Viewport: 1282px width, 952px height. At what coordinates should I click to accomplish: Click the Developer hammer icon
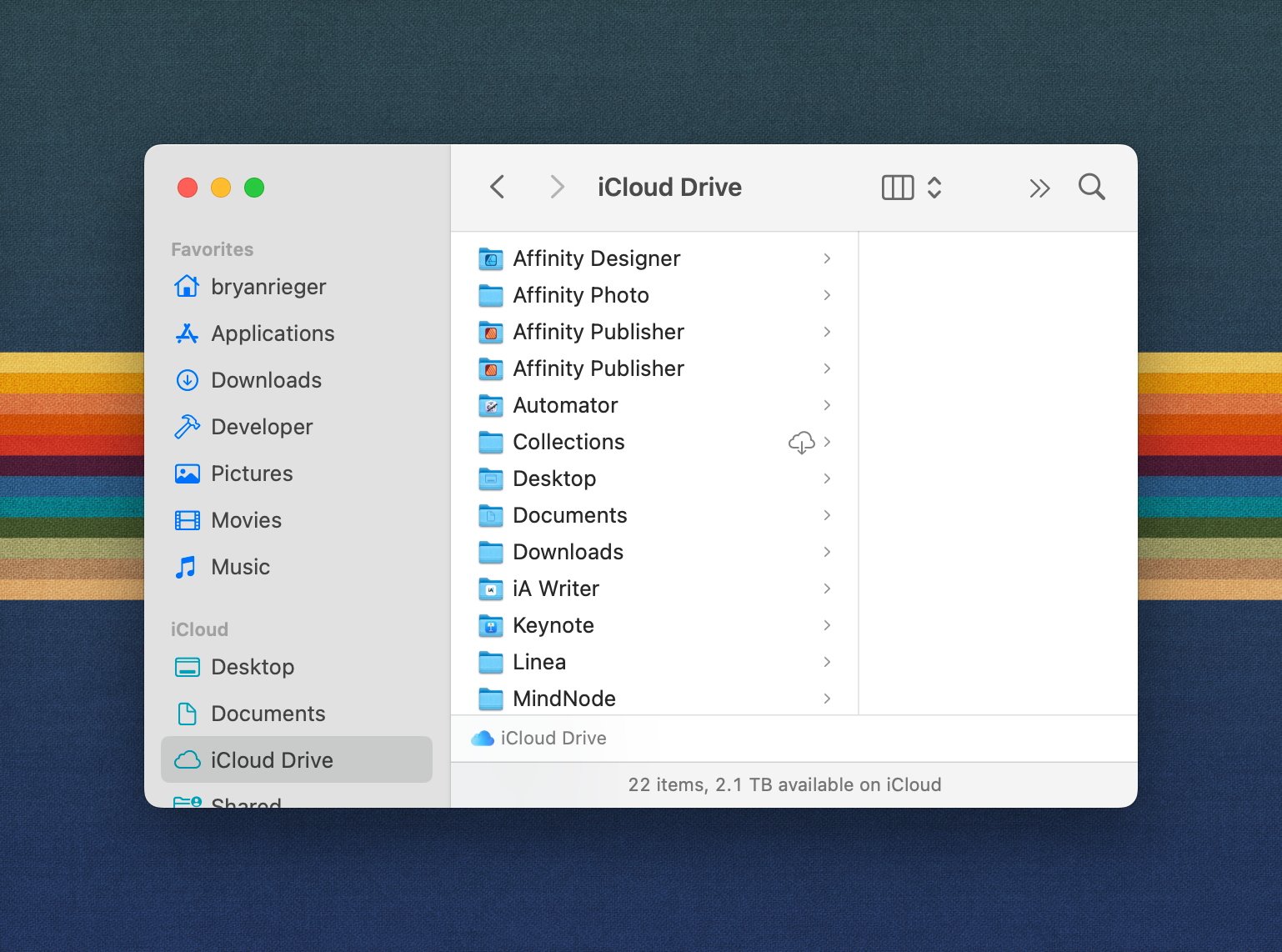coord(187,427)
